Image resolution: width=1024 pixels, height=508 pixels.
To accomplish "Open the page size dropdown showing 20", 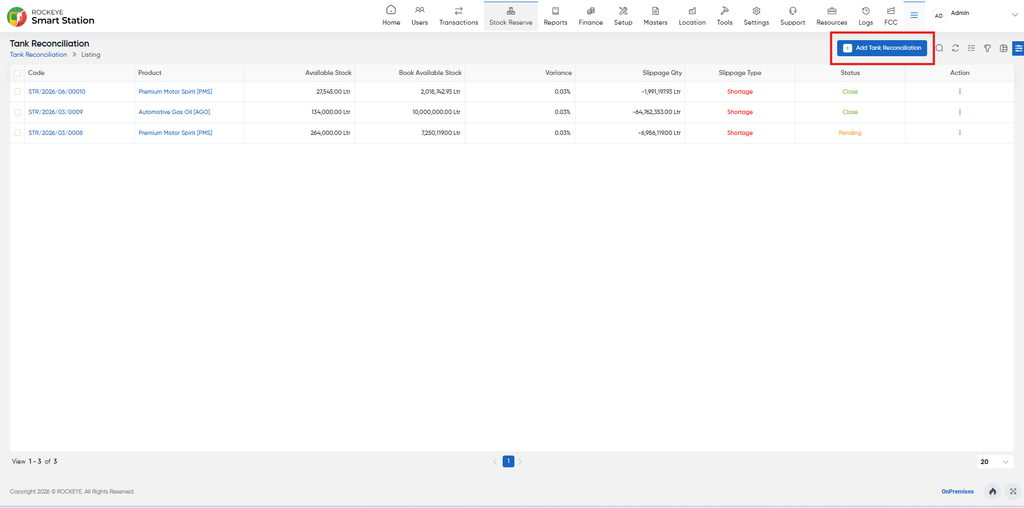I will (x=995, y=462).
